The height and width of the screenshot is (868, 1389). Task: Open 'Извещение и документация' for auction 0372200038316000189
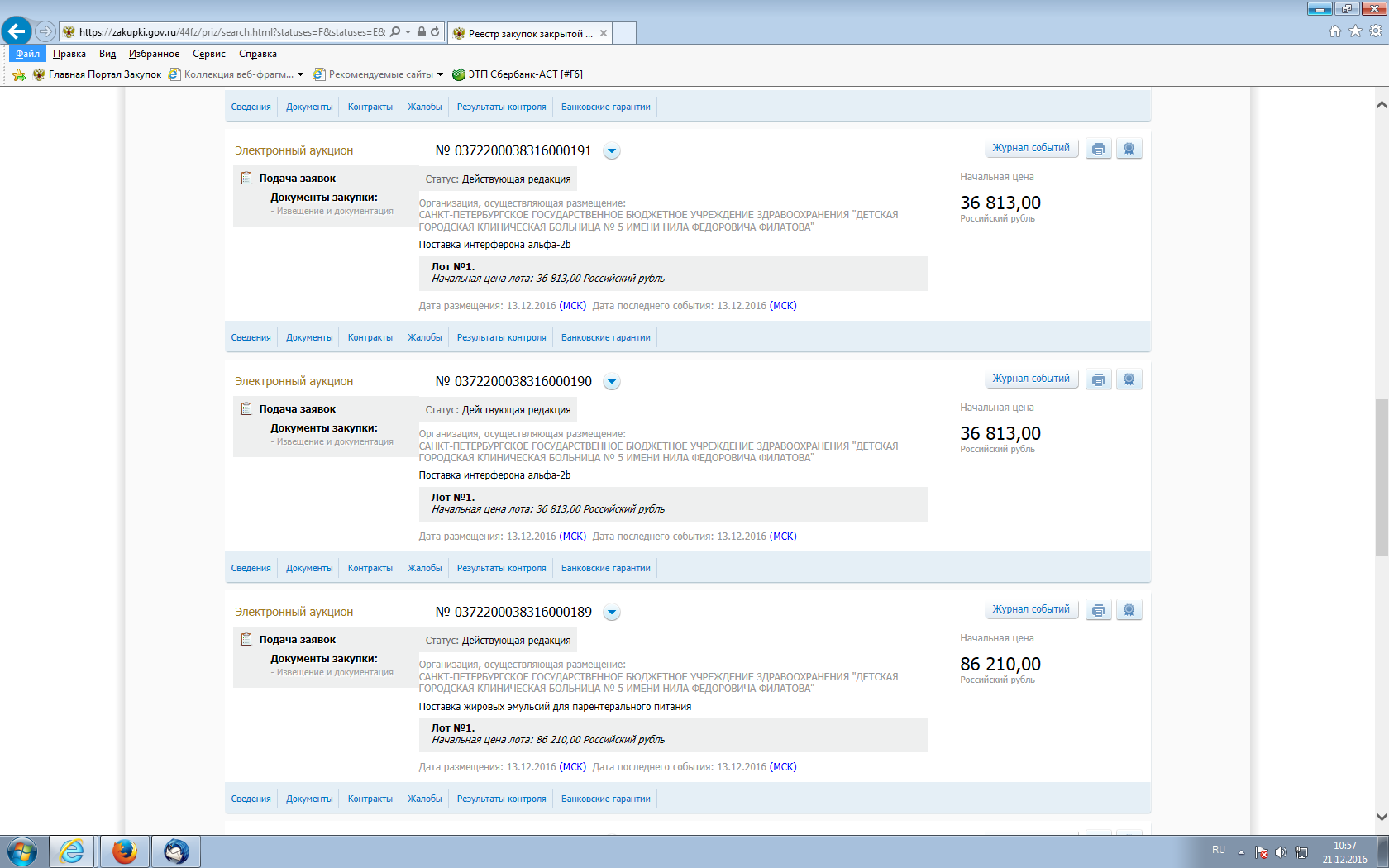[x=335, y=672]
